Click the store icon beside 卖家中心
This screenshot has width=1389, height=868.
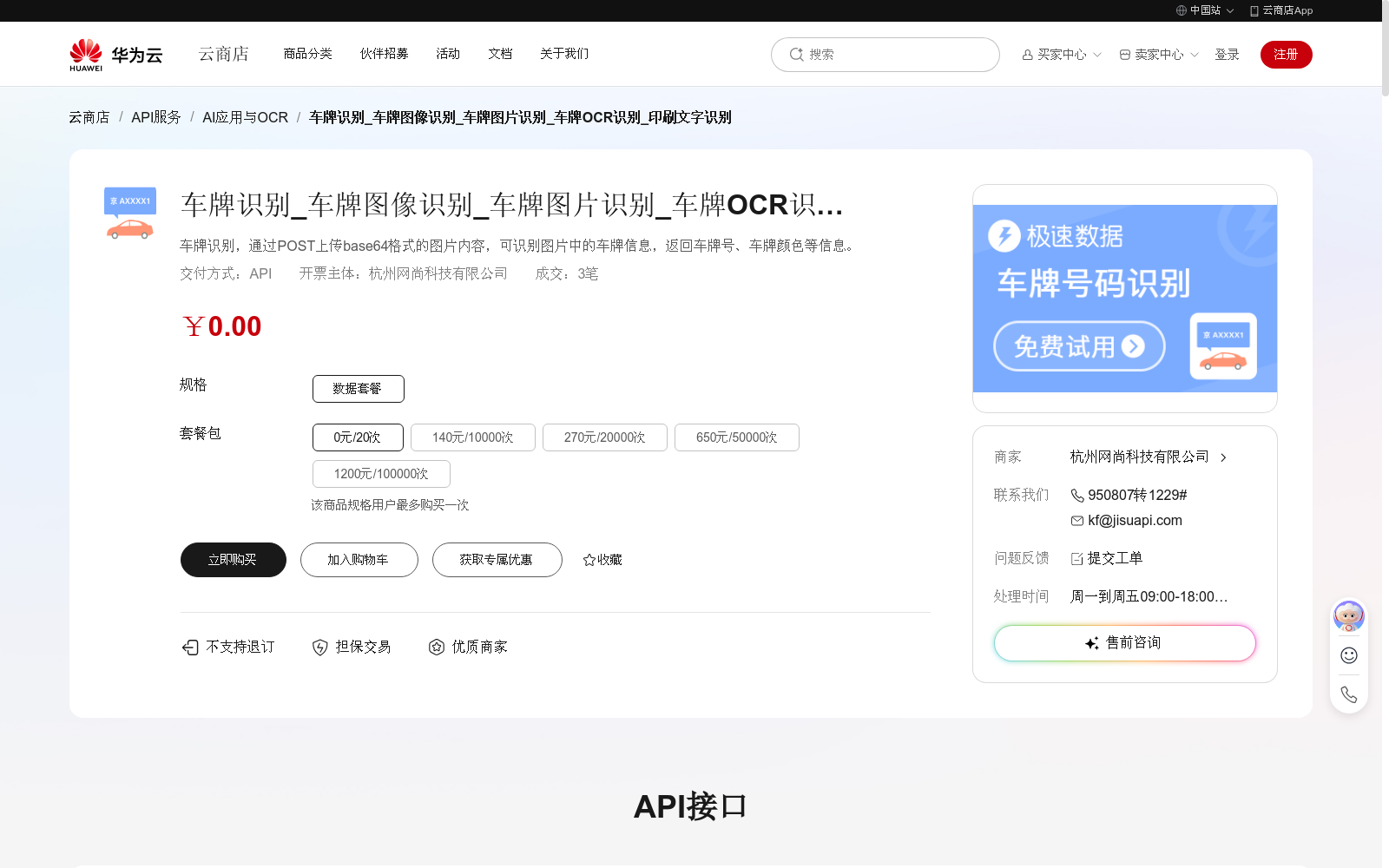point(1125,55)
